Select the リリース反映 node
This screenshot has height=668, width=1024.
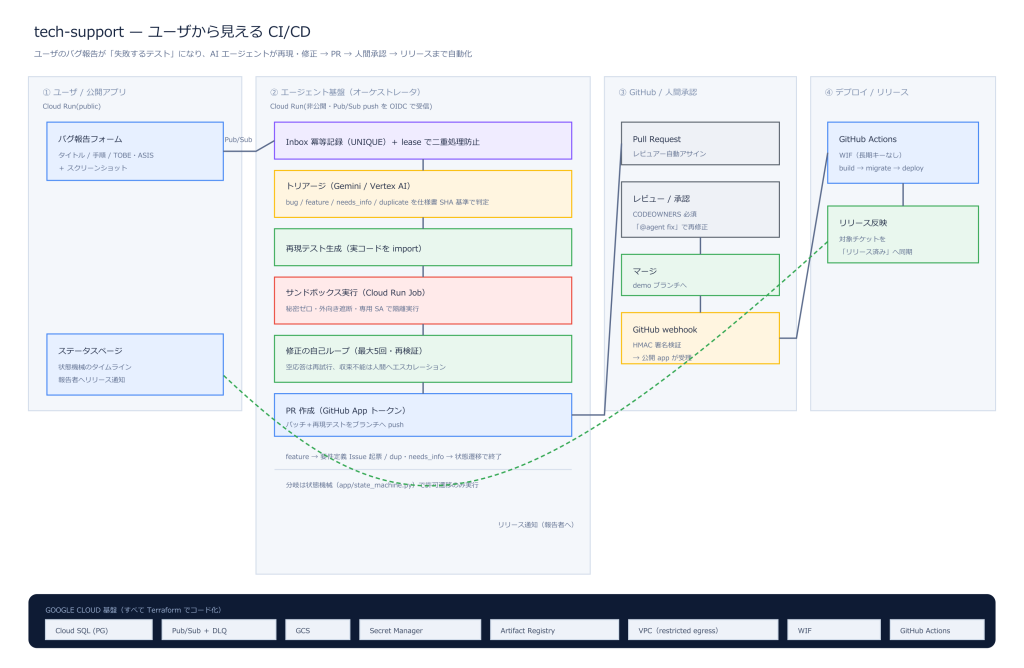click(x=903, y=234)
